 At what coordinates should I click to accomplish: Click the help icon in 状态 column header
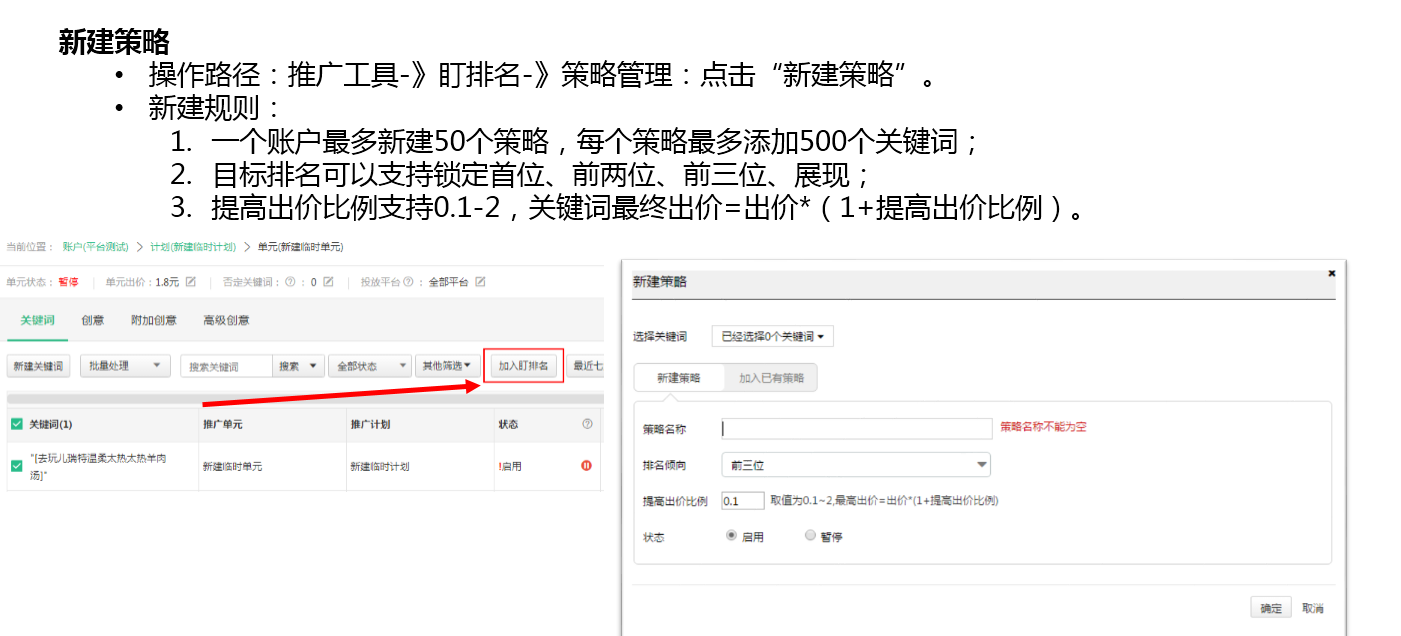click(587, 424)
